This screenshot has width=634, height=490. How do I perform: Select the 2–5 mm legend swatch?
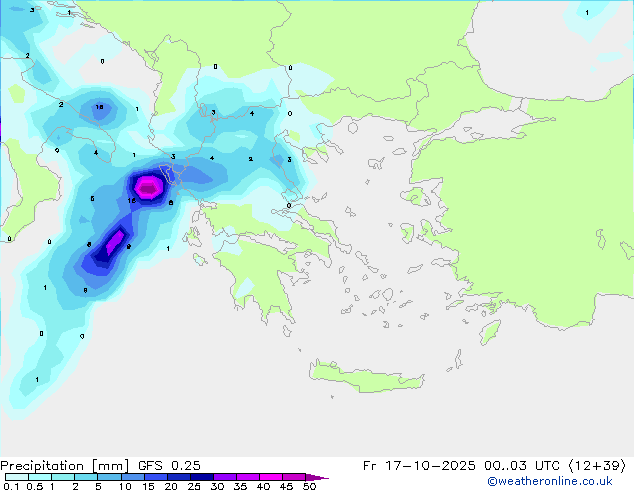[x=86, y=477]
